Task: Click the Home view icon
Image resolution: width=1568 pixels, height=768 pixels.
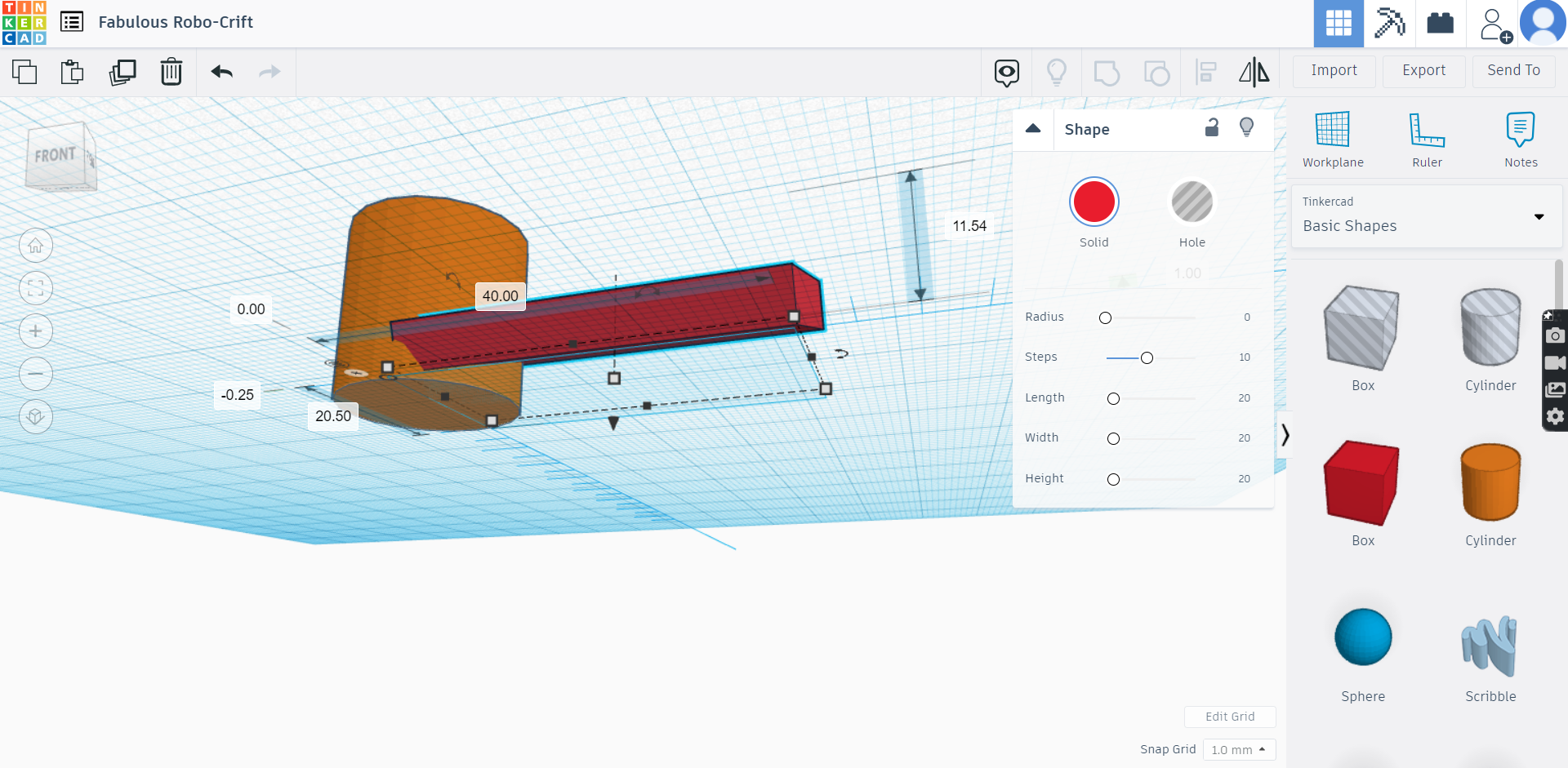Action: (36, 245)
